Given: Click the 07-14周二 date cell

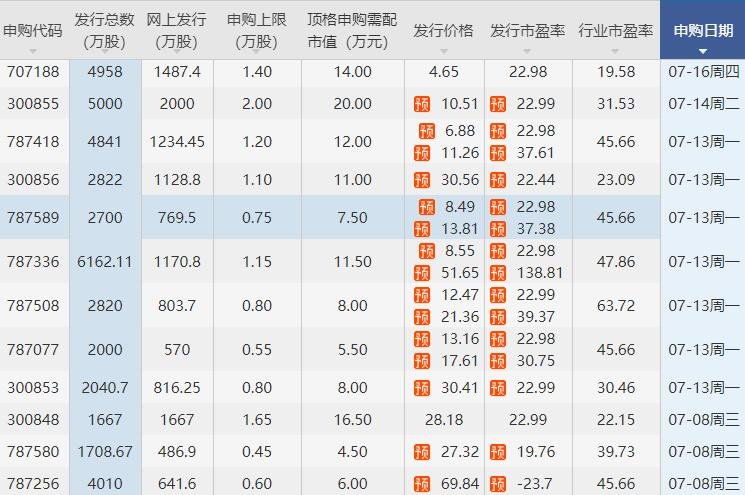Looking at the screenshot, I should [704, 104].
